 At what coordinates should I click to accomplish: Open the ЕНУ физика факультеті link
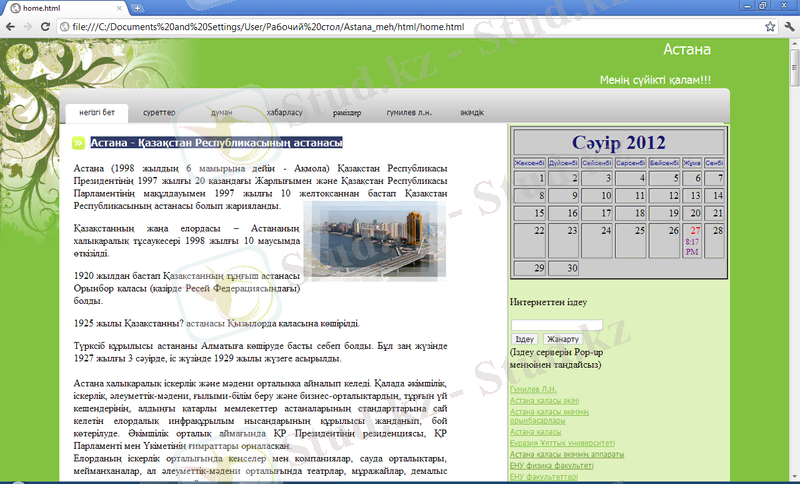[552, 466]
